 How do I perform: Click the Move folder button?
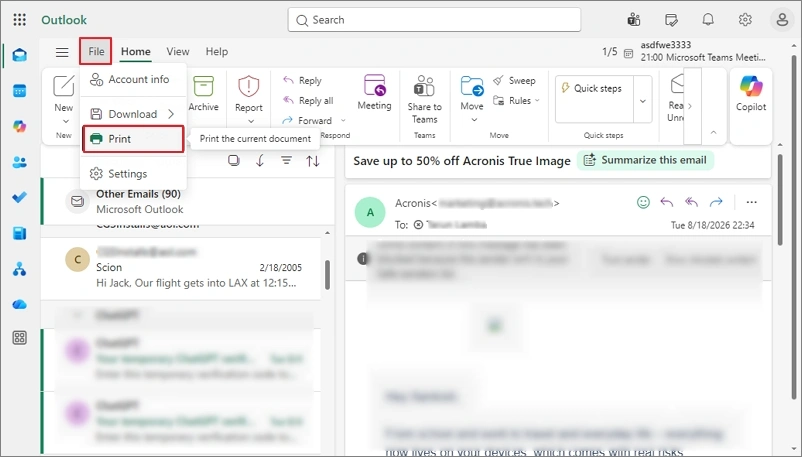point(472,93)
